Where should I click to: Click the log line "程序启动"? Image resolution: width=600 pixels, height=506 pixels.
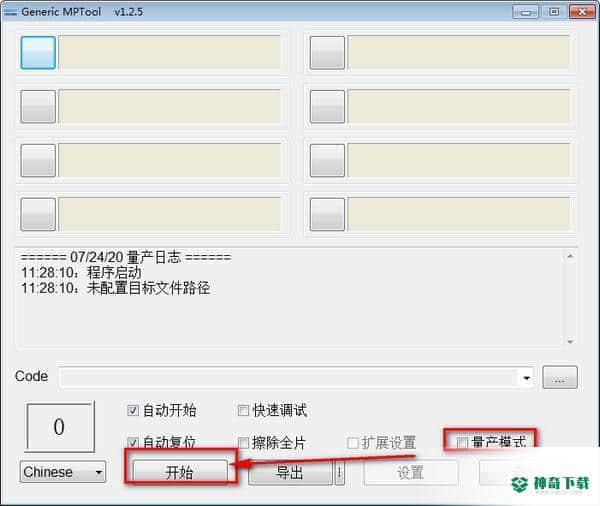(114, 273)
